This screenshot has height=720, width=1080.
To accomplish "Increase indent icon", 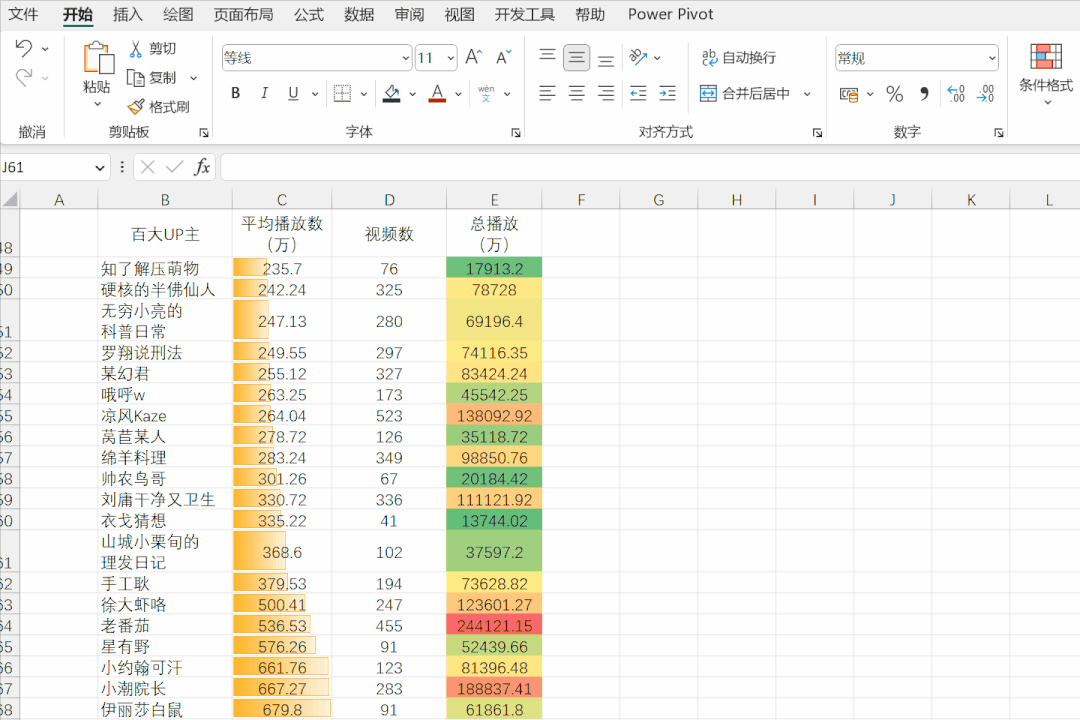I will (x=667, y=93).
